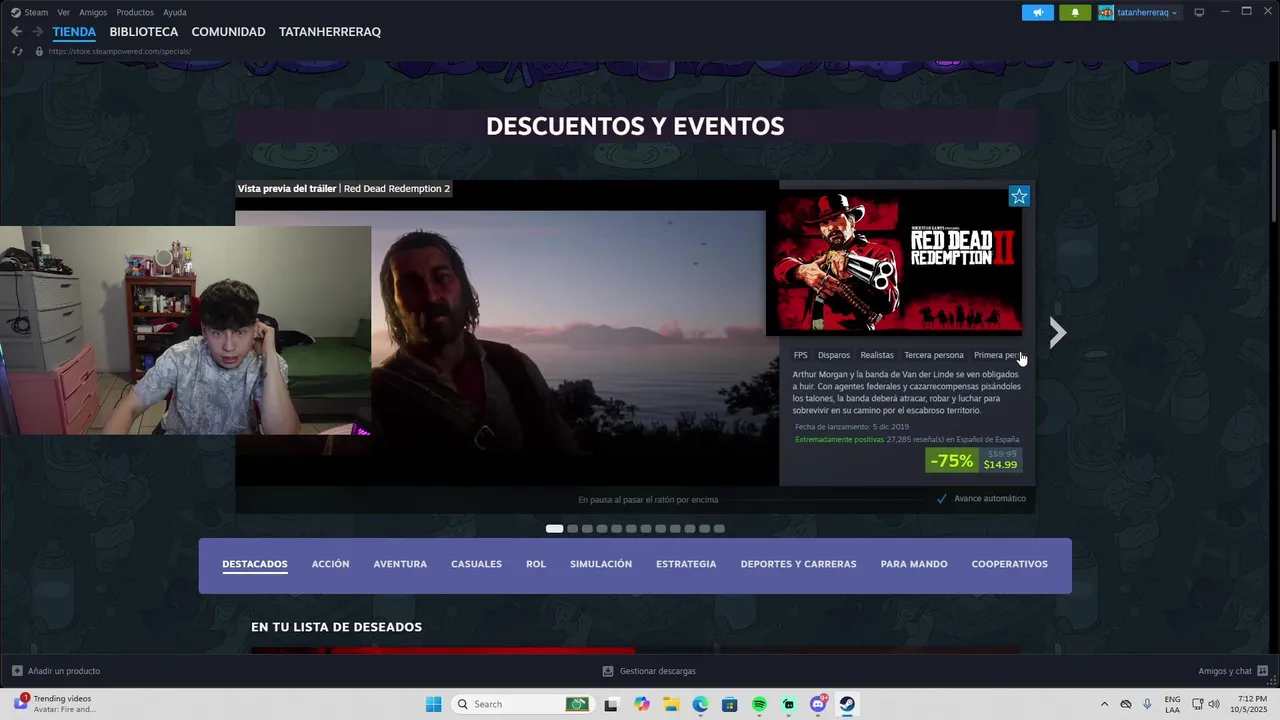The image size is (1280, 720).
Task: Open Spotify from taskbar
Action: pos(759,704)
